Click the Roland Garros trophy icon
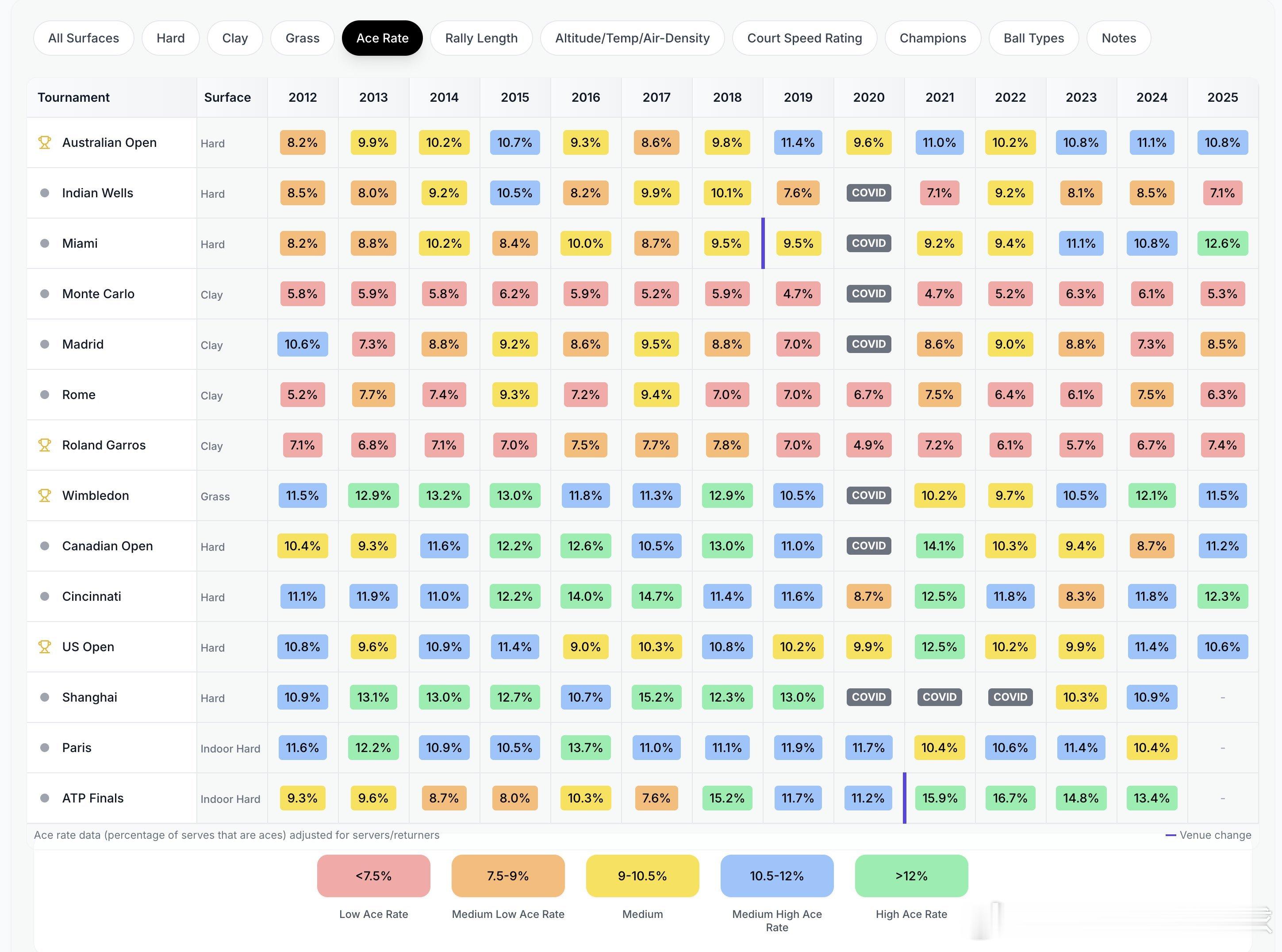This screenshot has height=952, width=1282. [x=44, y=445]
